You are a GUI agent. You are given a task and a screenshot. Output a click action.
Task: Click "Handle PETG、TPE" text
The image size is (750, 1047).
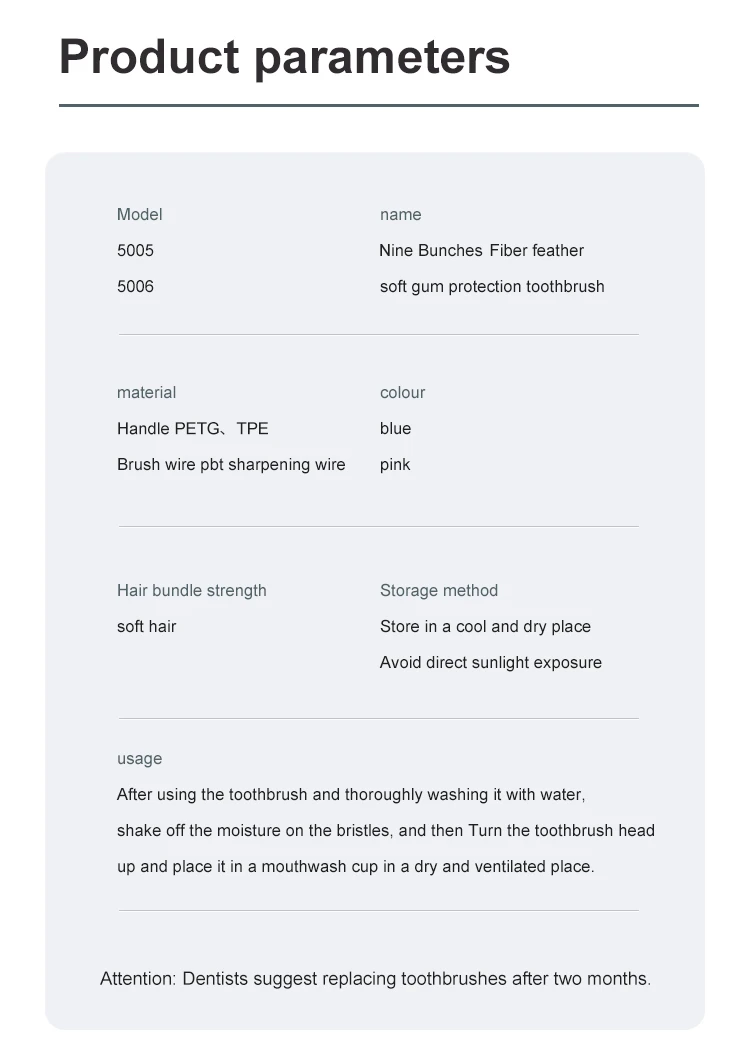coord(192,428)
